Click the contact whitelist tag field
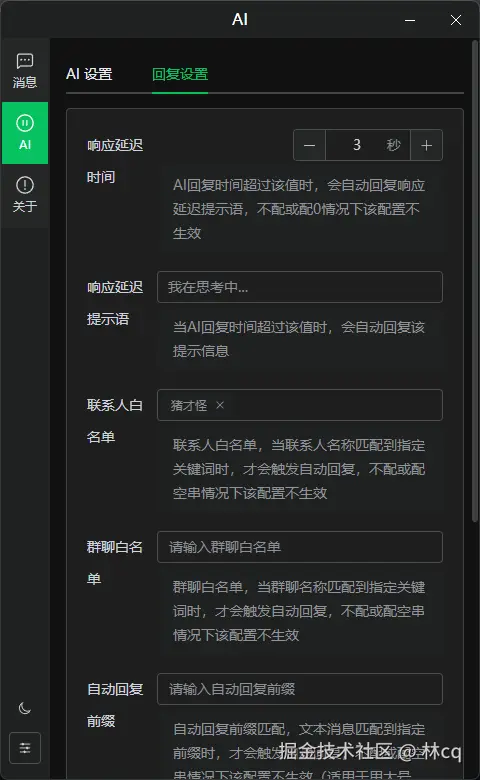 [x=300, y=405]
